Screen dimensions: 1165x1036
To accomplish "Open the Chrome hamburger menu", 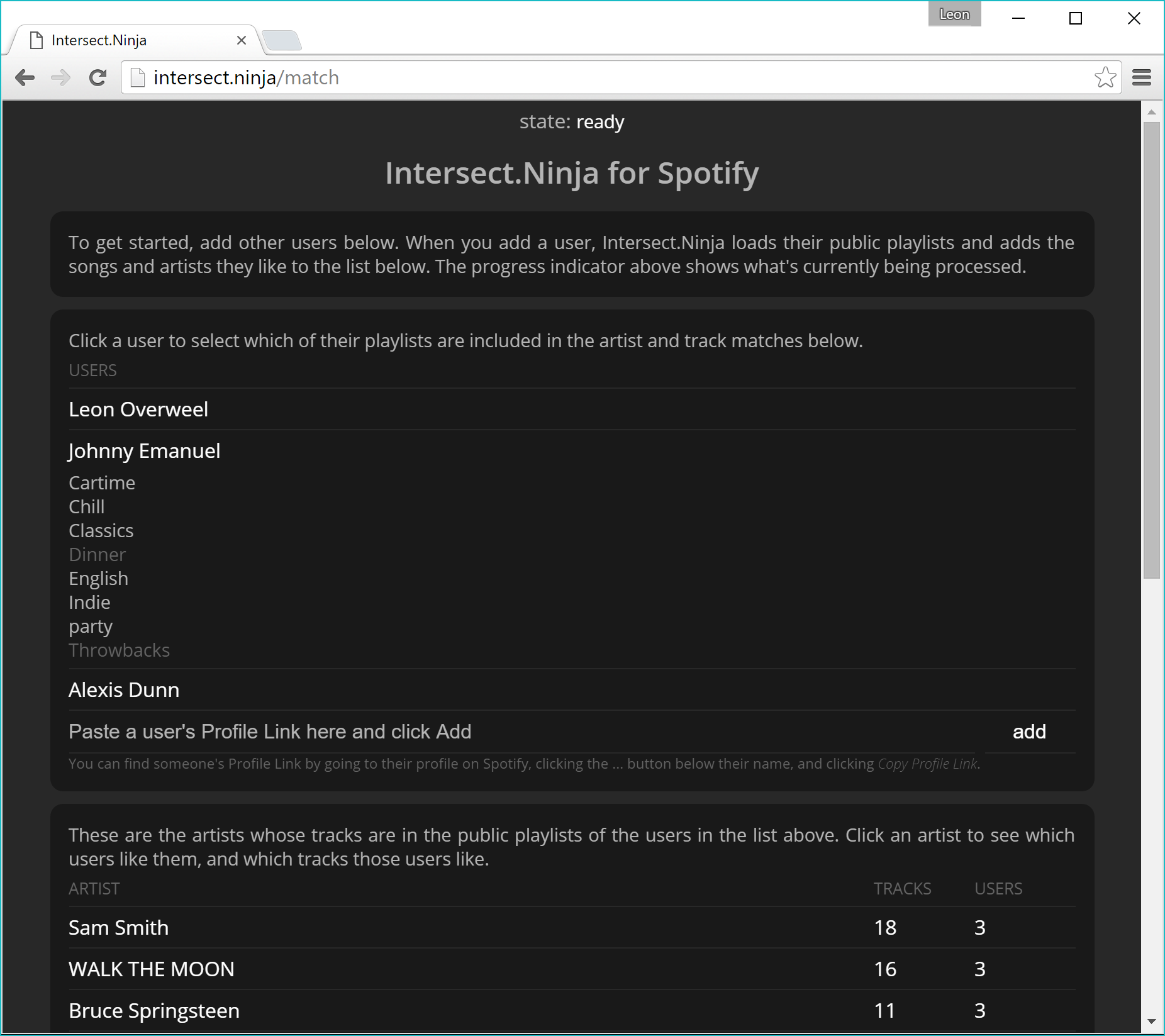I will pos(1142,77).
